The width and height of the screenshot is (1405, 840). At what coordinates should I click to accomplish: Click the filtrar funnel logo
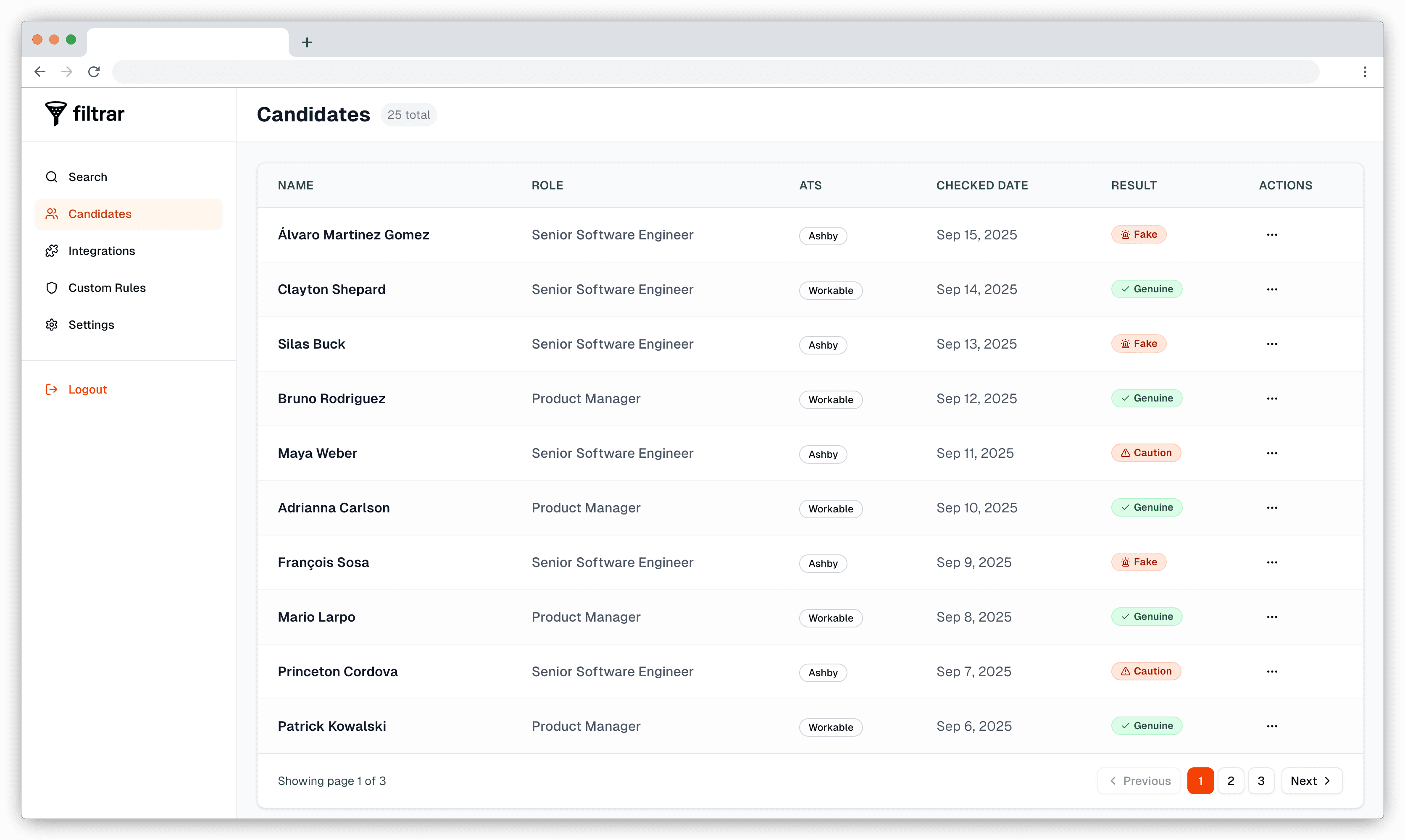click(x=85, y=114)
